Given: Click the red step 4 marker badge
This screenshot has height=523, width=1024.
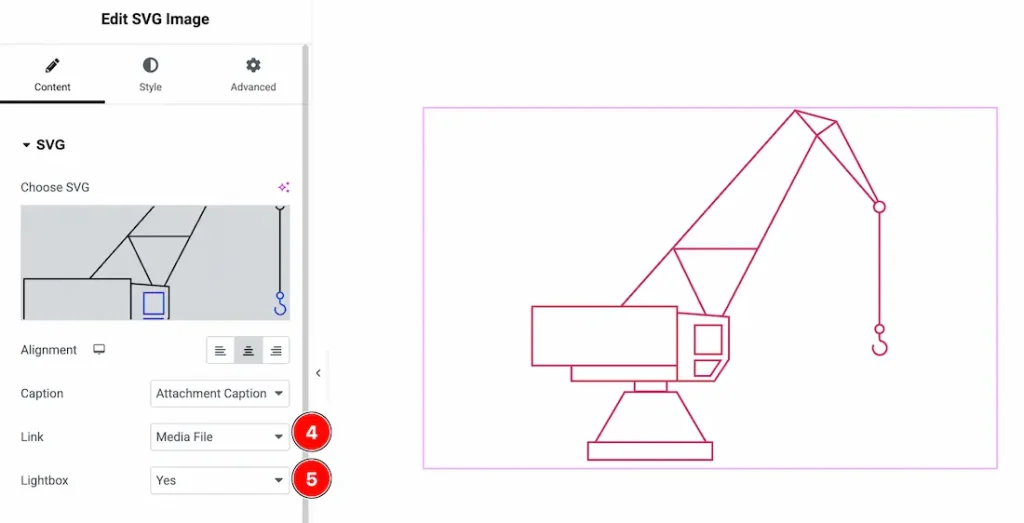Looking at the screenshot, I should tap(311, 433).
